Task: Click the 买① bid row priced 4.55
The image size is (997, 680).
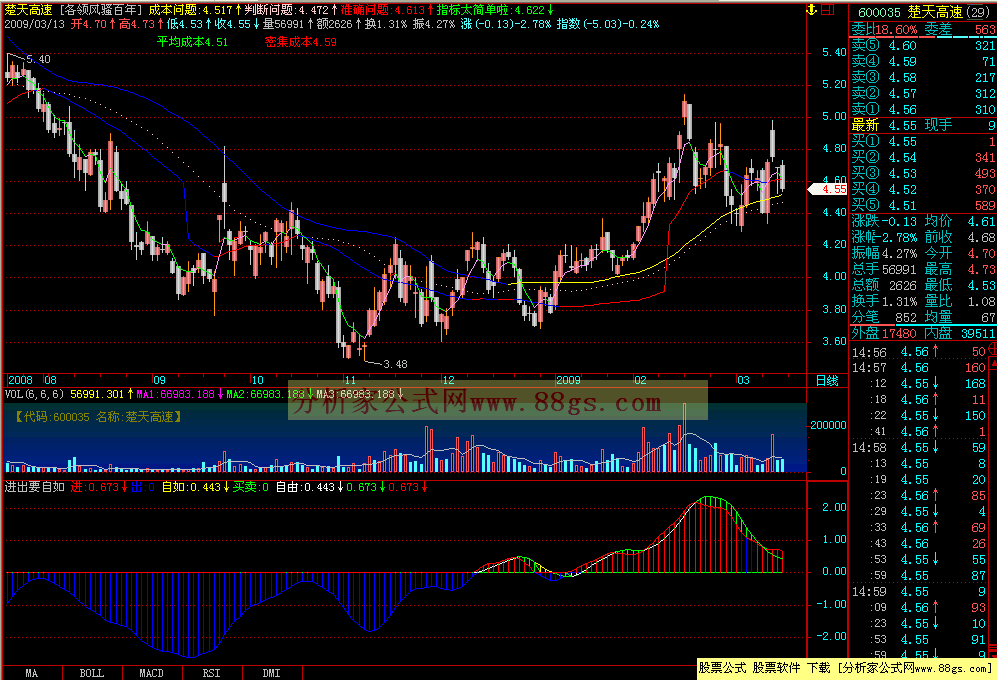Action: (x=923, y=141)
